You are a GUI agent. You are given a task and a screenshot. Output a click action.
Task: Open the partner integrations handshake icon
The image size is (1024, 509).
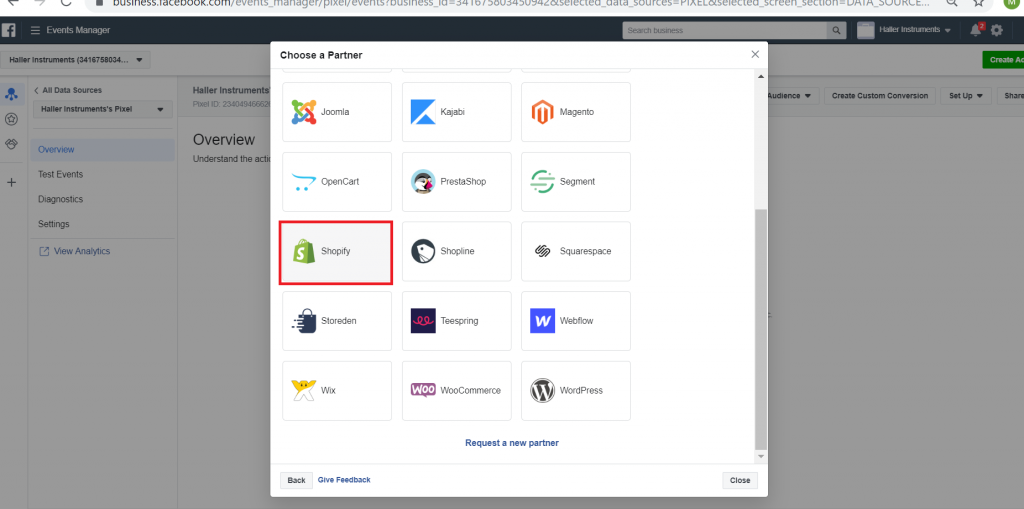[11, 143]
